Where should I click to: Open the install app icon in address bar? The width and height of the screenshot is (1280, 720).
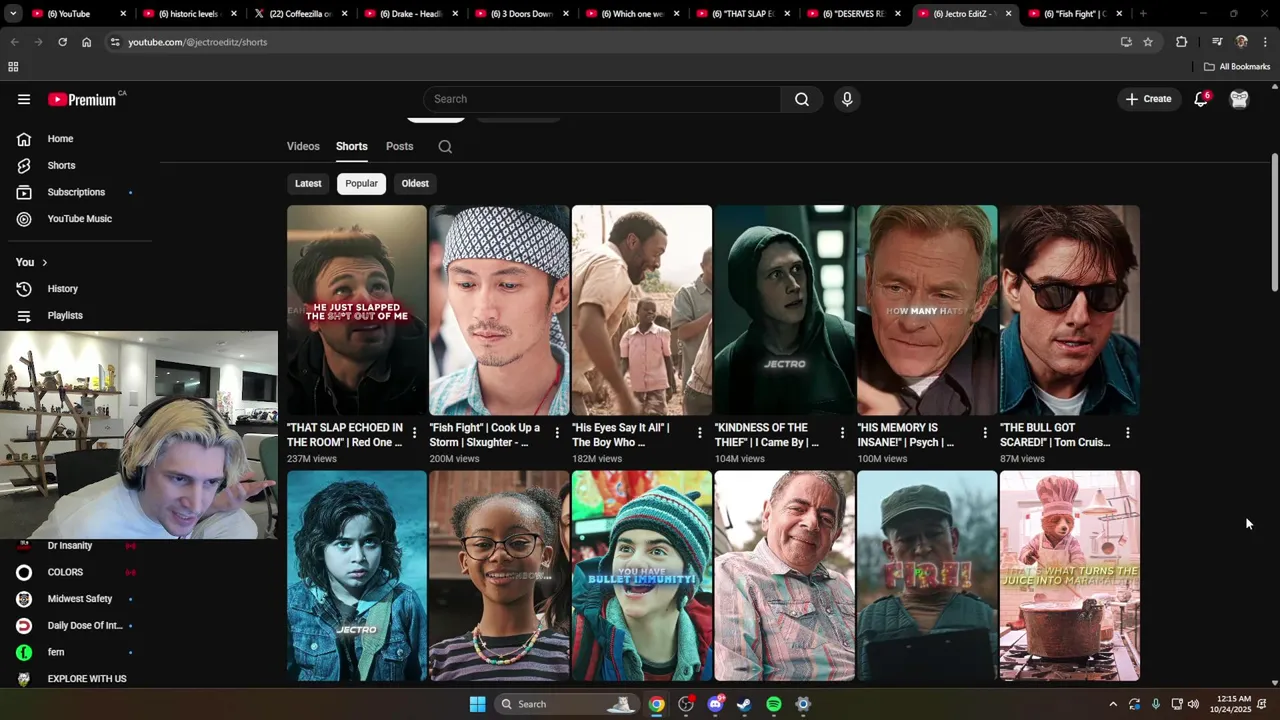pyautogui.click(x=1126, y=42)
